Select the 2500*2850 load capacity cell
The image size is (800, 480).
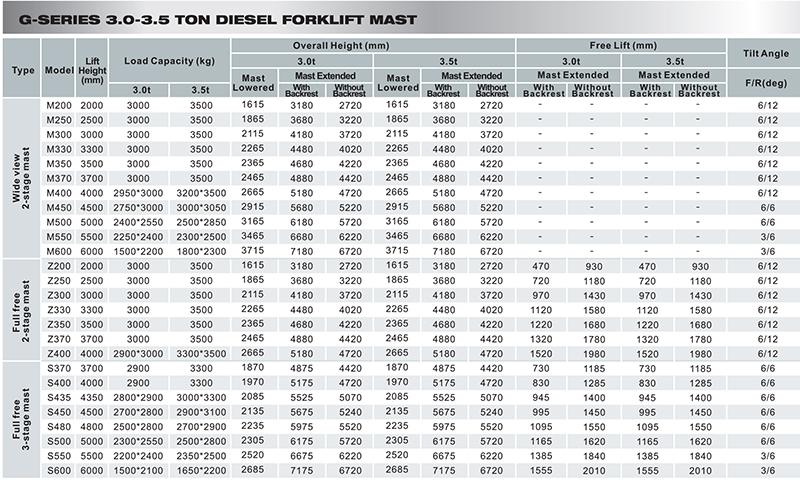coord(201,222)
